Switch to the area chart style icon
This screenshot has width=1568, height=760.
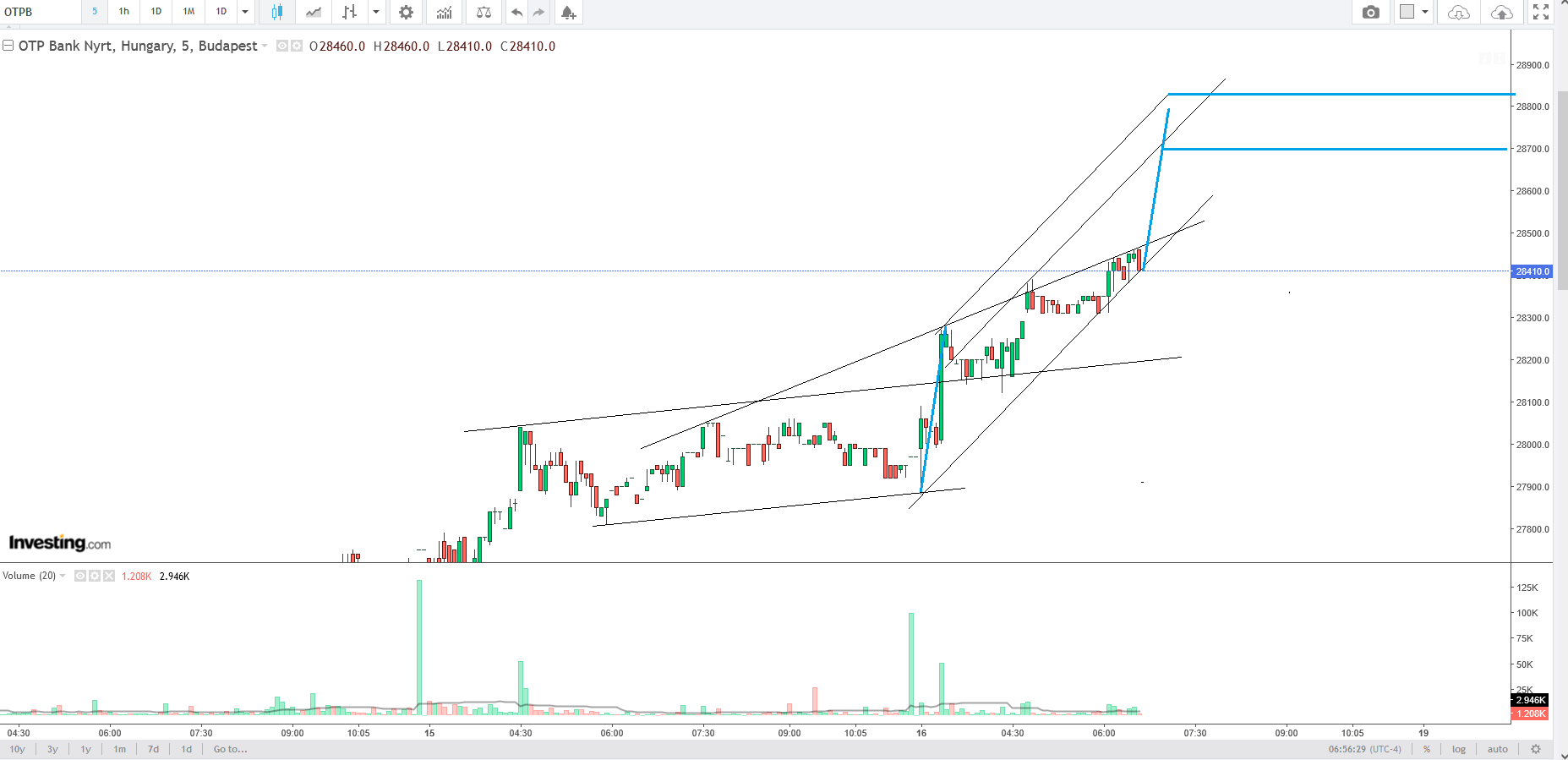(314, 12)
